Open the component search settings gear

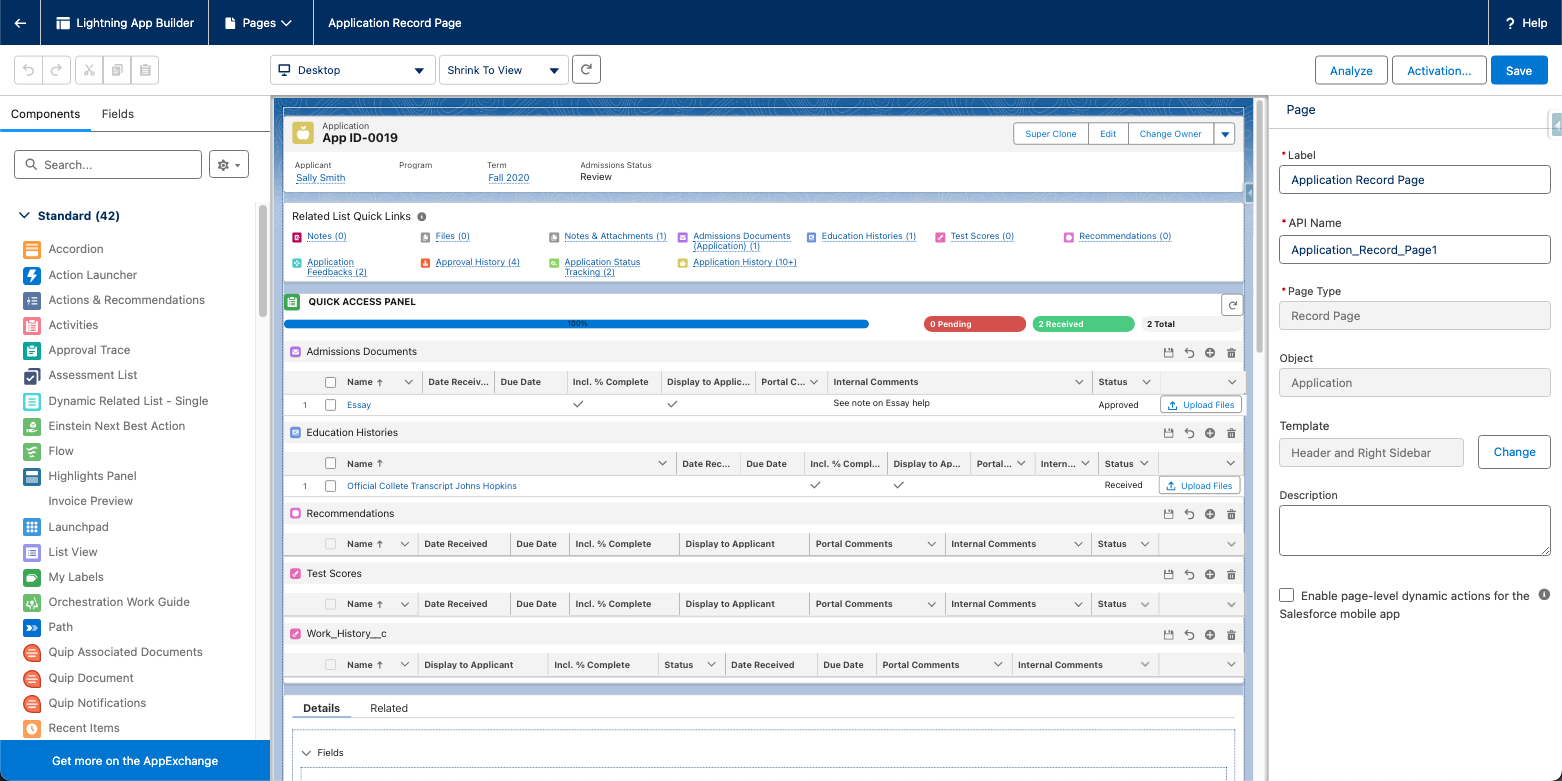click(229, 165)
